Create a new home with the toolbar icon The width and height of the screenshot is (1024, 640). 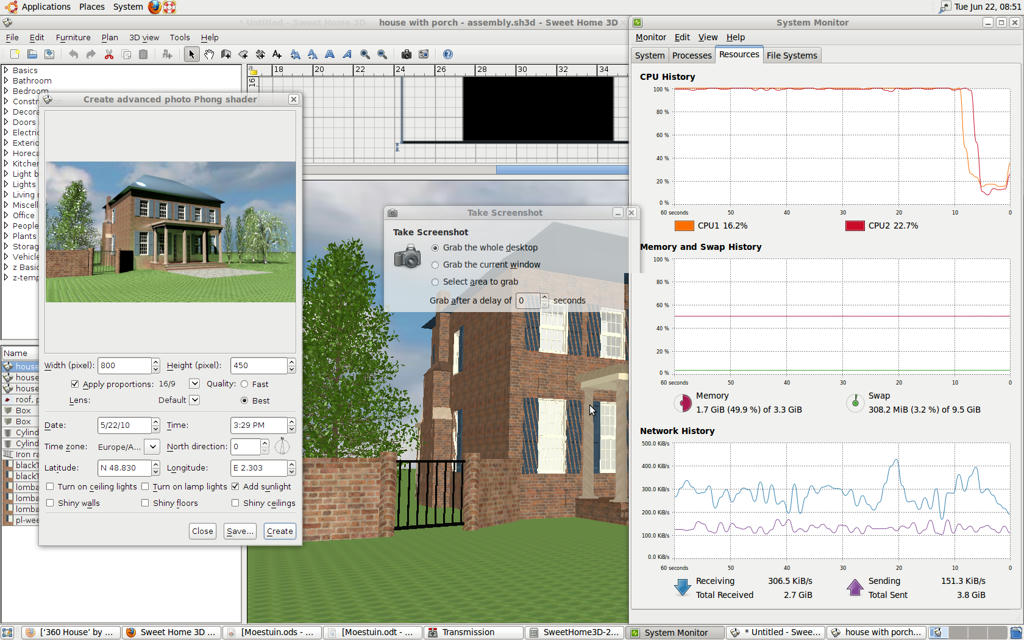tap(14, 54)
